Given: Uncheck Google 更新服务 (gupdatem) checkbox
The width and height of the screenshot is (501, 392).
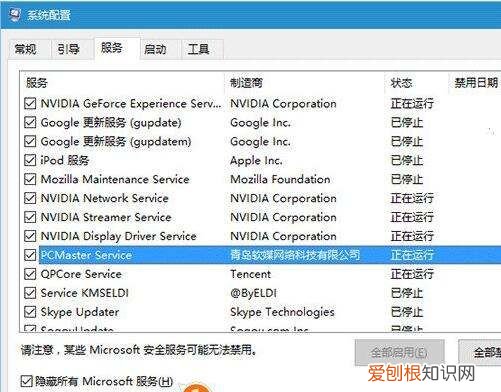Looking at the screenshot, I should coord(30,141).
